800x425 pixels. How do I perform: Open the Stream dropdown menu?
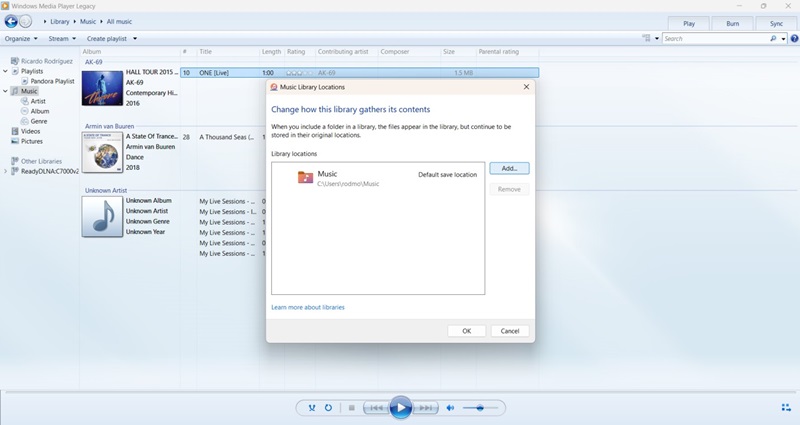pos(62,38)
